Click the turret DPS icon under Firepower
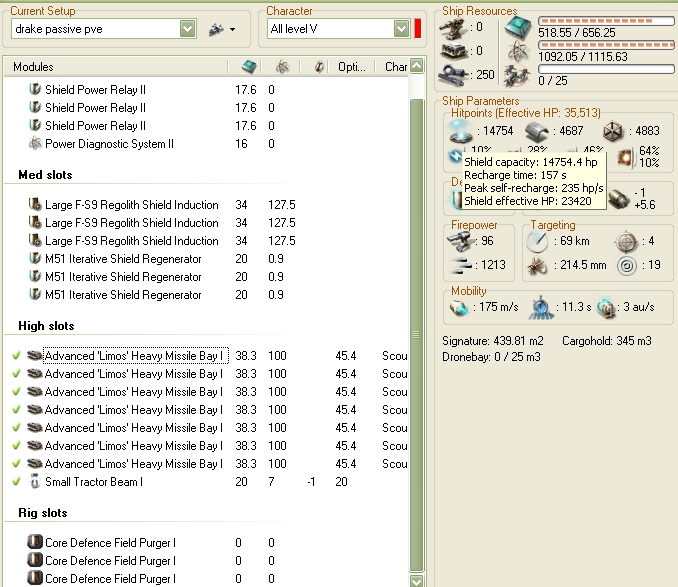 click(461, 241)
